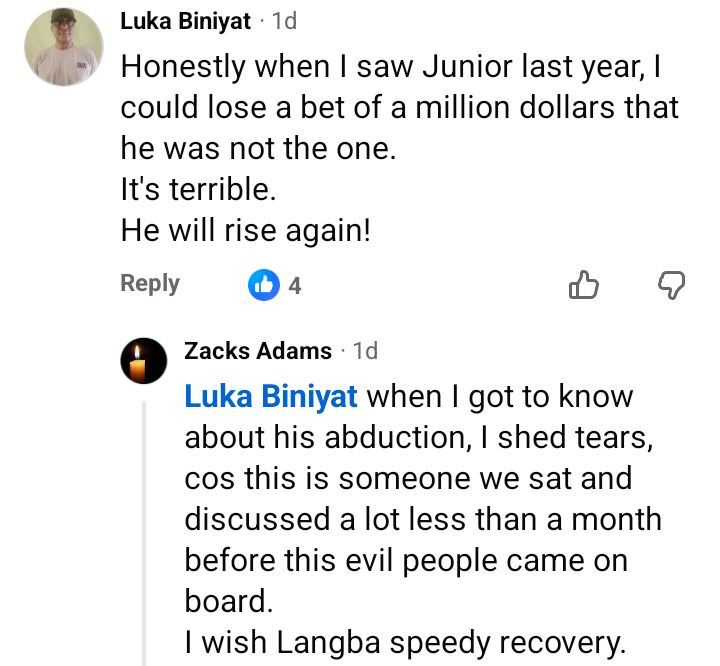Viewport: 720px width, 666px height.
Task: Open Luka Biniyat's profile from comment author name
Action: coord(185,20)
